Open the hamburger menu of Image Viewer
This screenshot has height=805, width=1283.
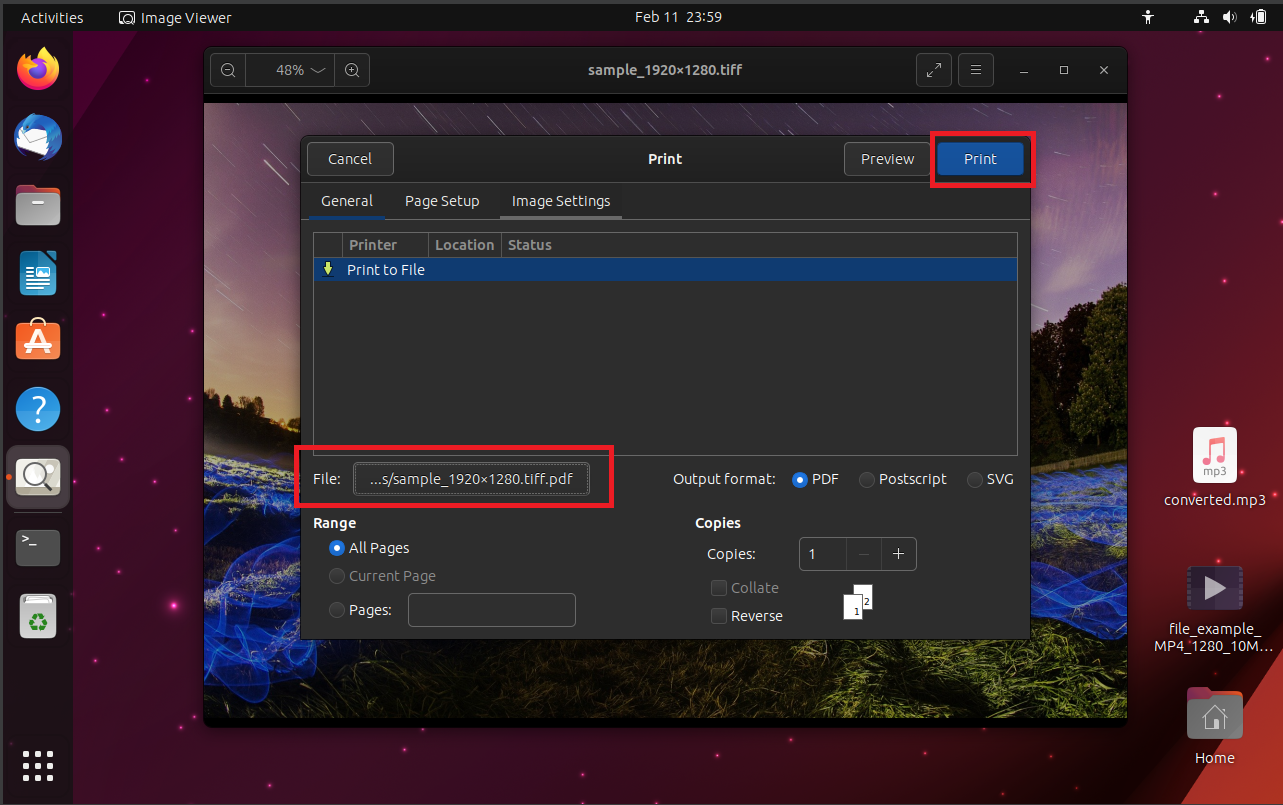(x=975, y=69)
